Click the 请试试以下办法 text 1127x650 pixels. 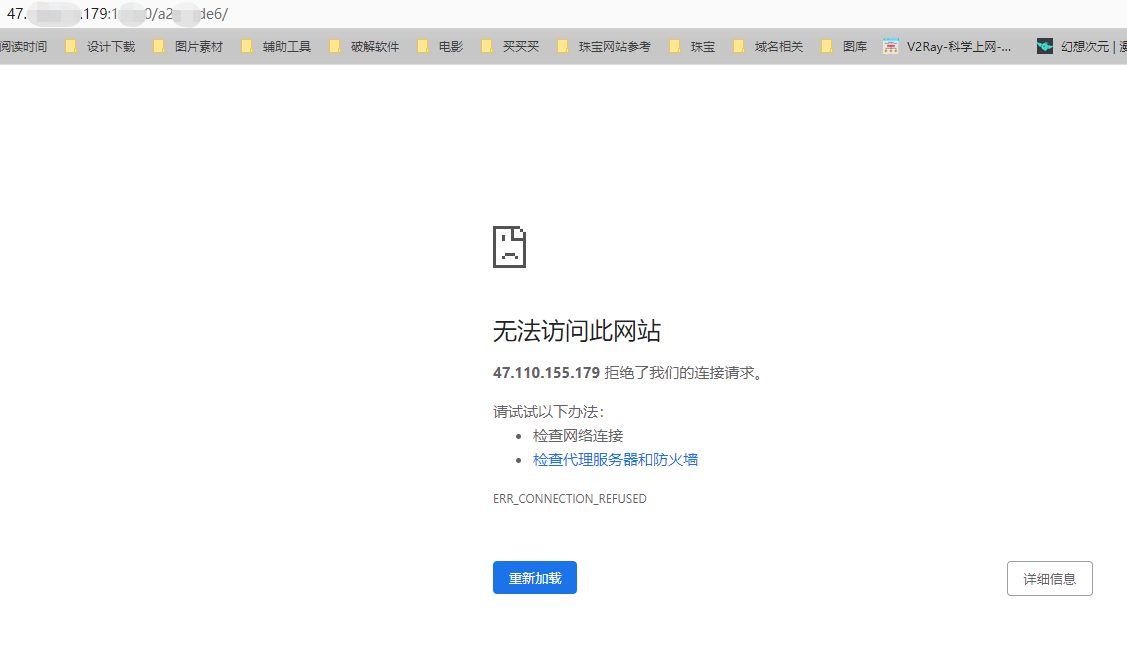tap(548, 411)
